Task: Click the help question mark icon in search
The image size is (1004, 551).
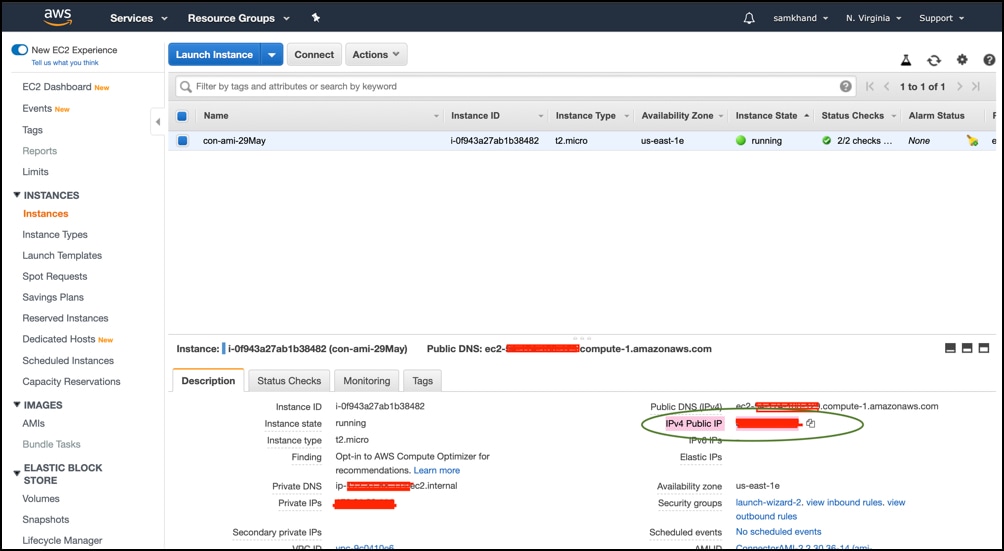Action: pos(846,87)
